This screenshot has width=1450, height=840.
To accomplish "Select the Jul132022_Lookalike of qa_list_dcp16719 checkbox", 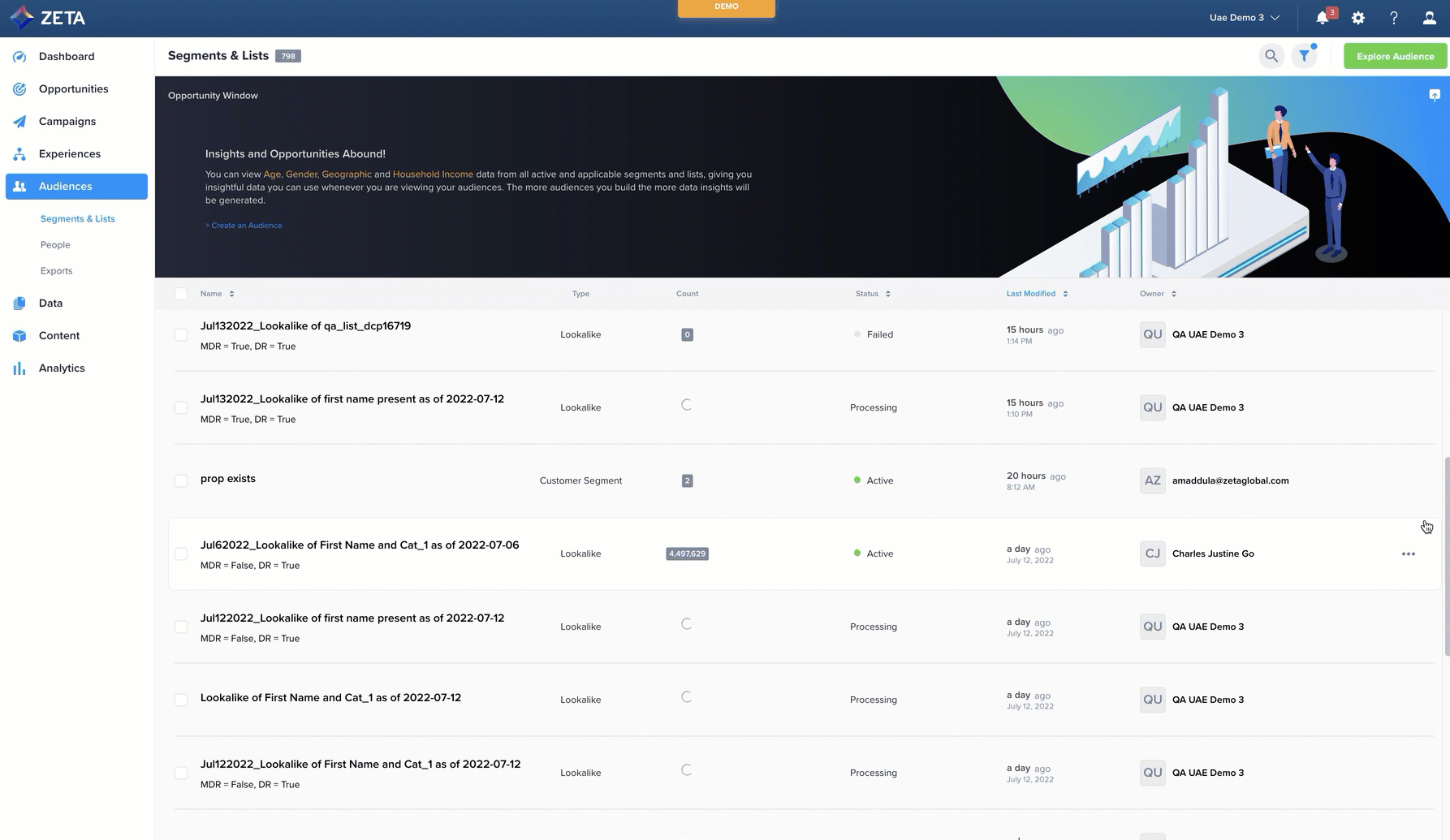I will [x=181, y=334].
